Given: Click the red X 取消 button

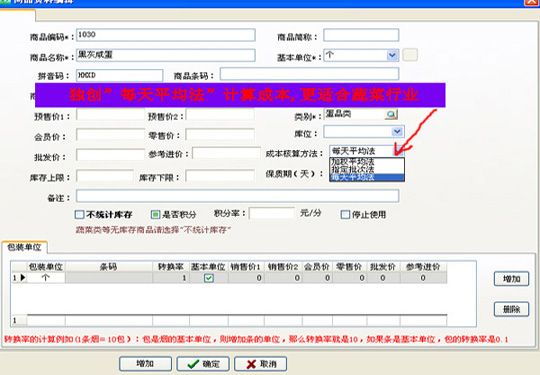Looking at the screenshot, I should (x=260, y=364).
